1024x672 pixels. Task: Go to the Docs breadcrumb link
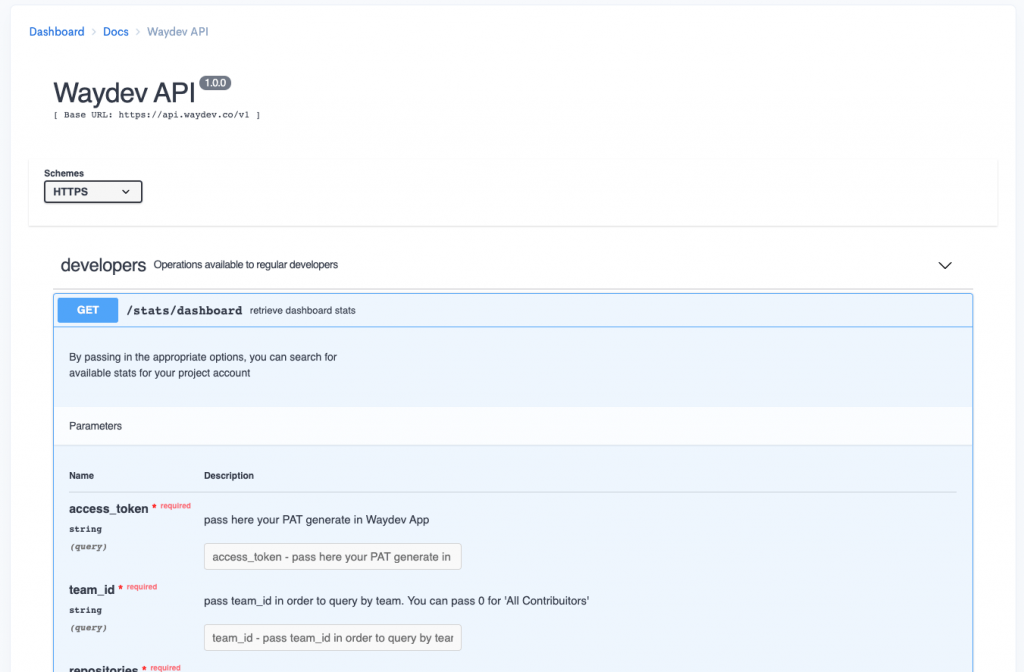coord(116,31)
